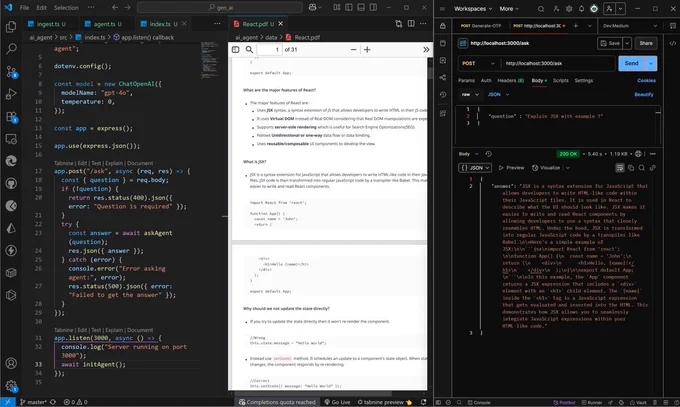Open Postman code snippet icon
The height and width of the screenshot is (407, 680).
click(x=672, y=43)
